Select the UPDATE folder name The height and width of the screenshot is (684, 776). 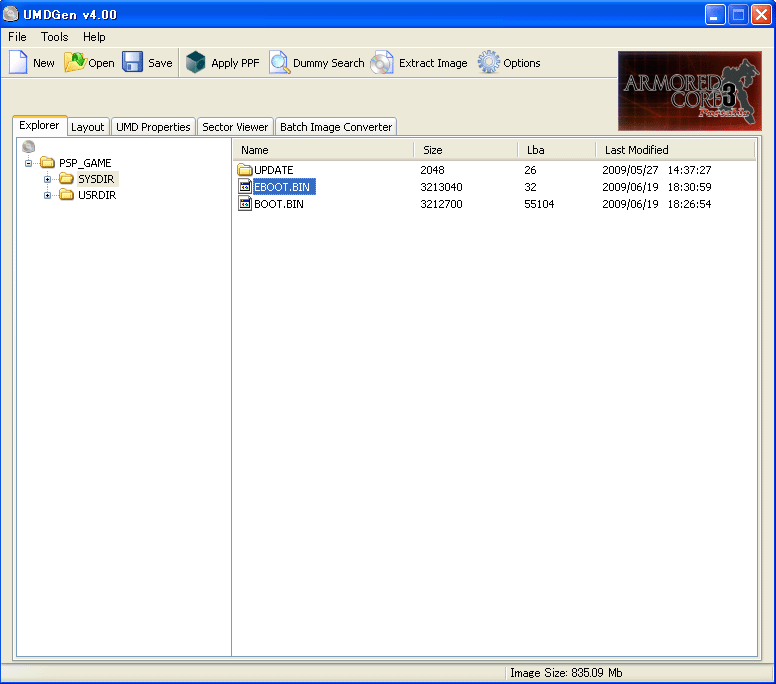click(274, 170)
